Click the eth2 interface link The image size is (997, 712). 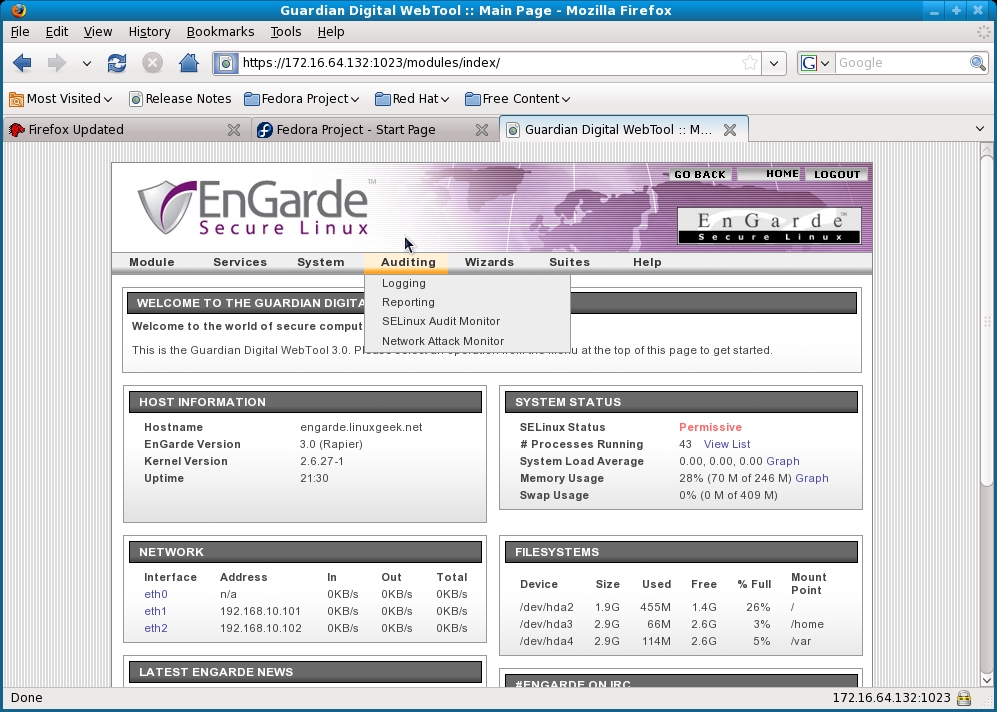pyautogui.click(x=156, y=629)
